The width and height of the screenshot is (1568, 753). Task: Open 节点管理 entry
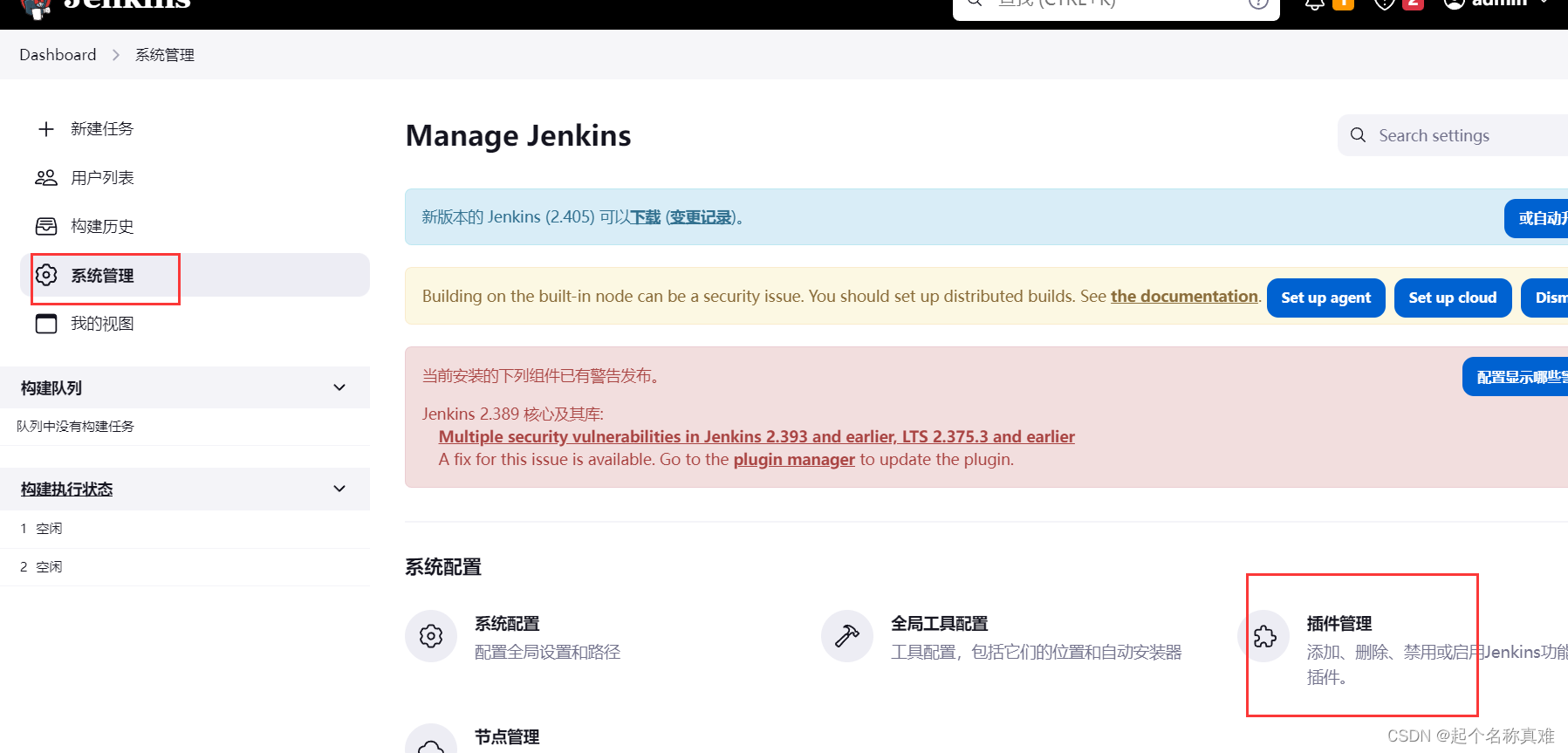click(507, 737)
